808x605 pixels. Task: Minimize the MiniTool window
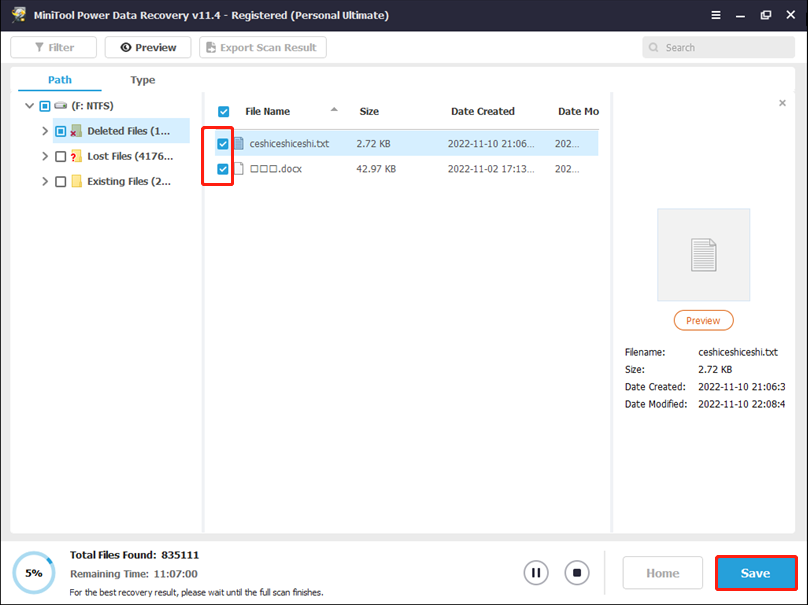click(x=740, y=15)
